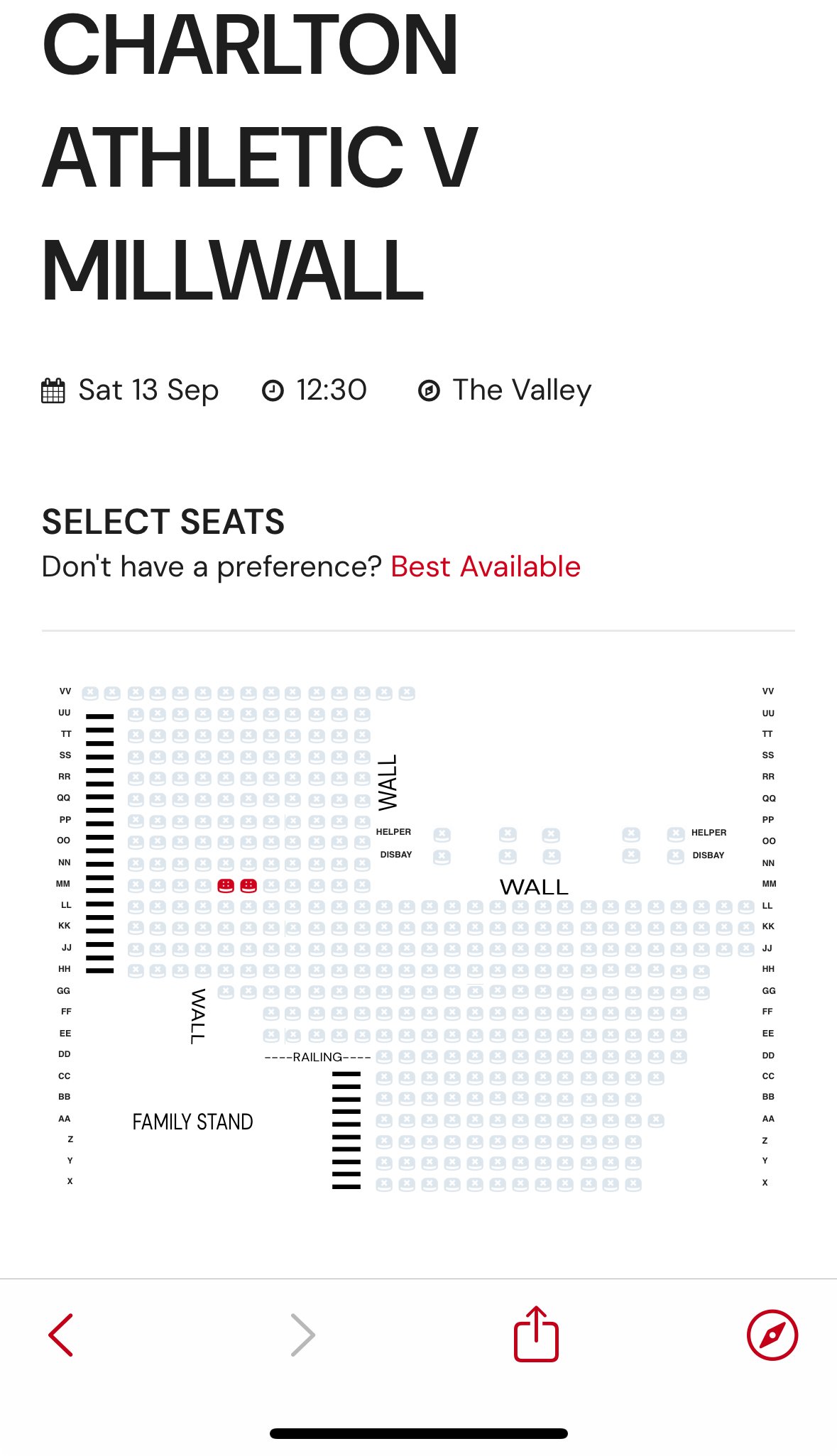Screen dimensions: 837x1456
Task: Select the right red seat in row MM
Action: [248, 885]
